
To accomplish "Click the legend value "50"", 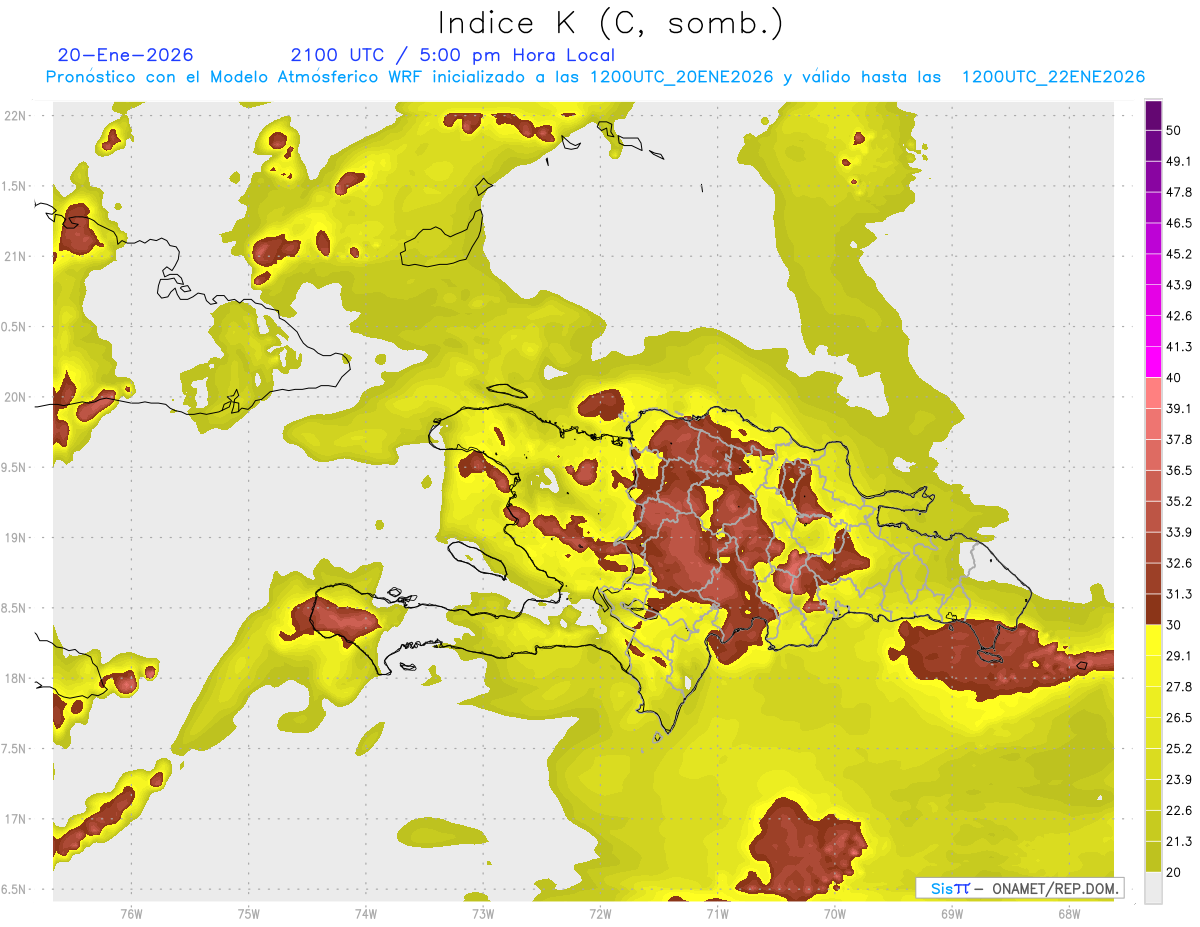I will point(1175,131).
